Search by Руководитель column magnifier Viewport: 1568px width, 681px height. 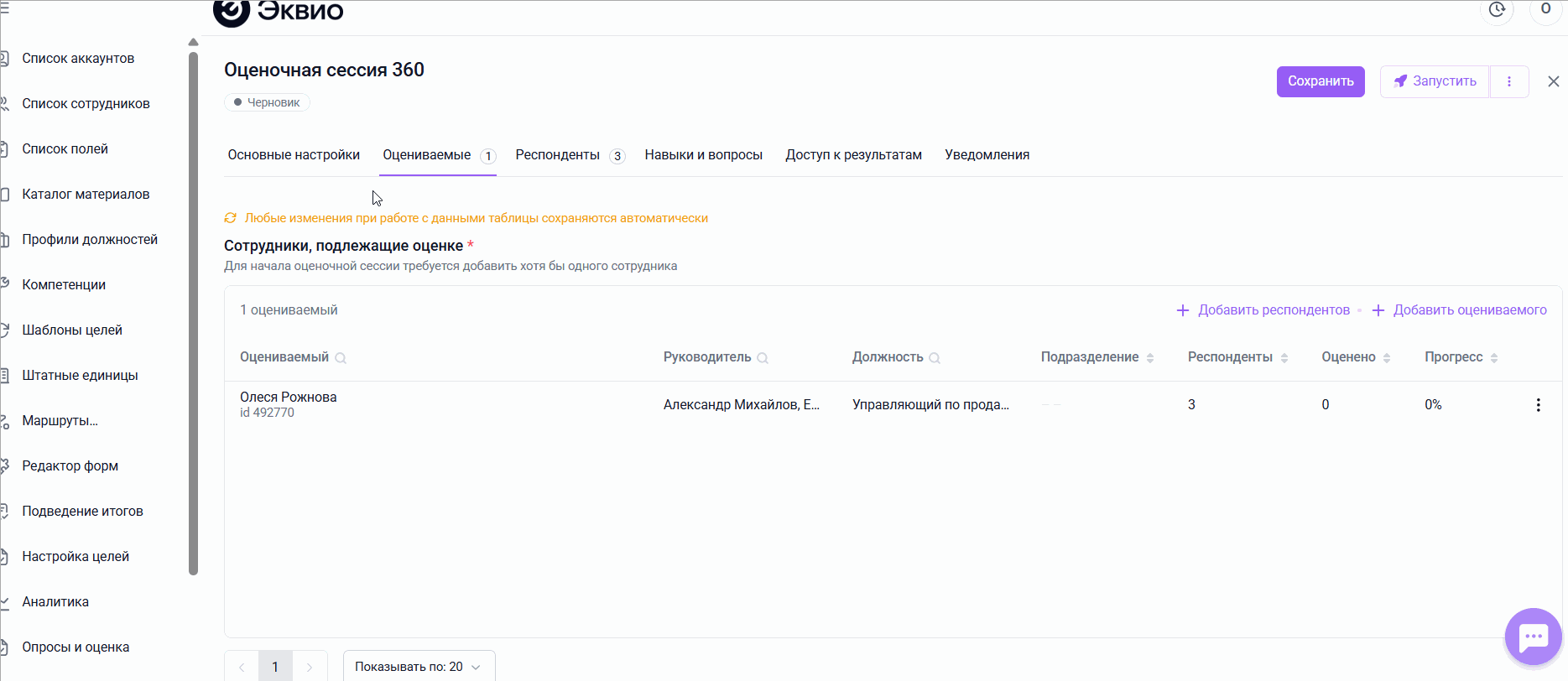[763, 358]
